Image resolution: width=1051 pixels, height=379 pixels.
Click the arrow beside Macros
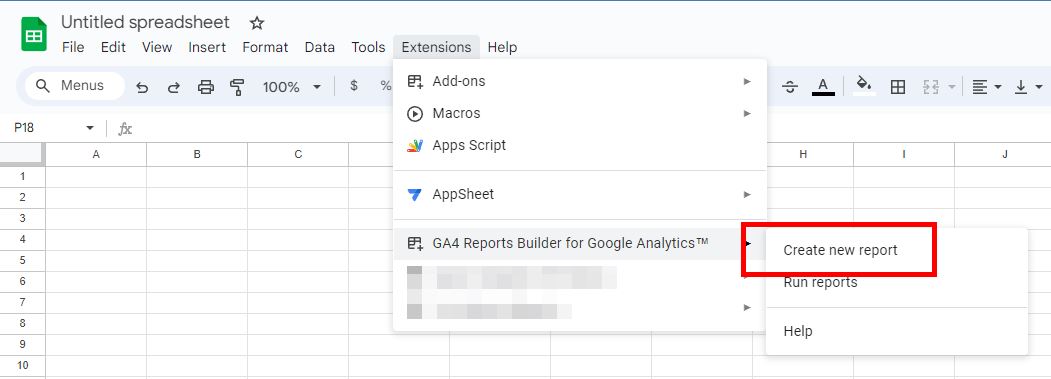747,113
